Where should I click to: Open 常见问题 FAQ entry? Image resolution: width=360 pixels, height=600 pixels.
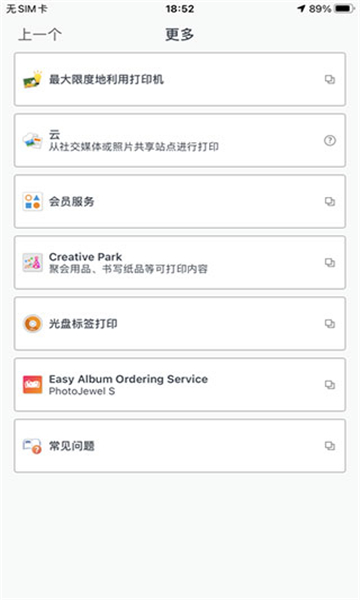point(180,446)
